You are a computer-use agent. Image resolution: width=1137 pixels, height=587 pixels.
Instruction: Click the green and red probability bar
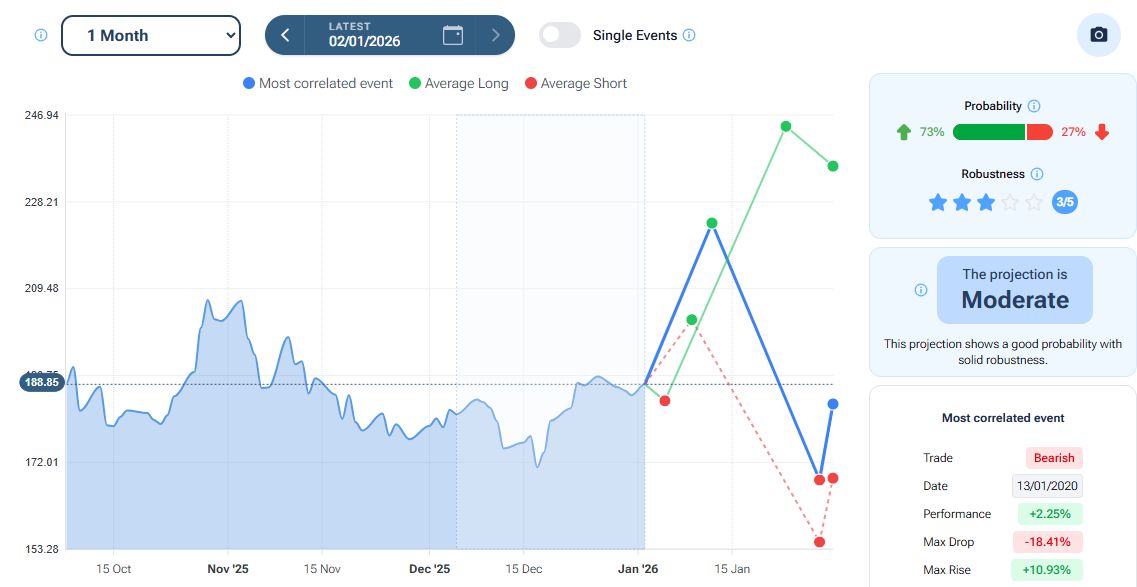coord(1002,132)
